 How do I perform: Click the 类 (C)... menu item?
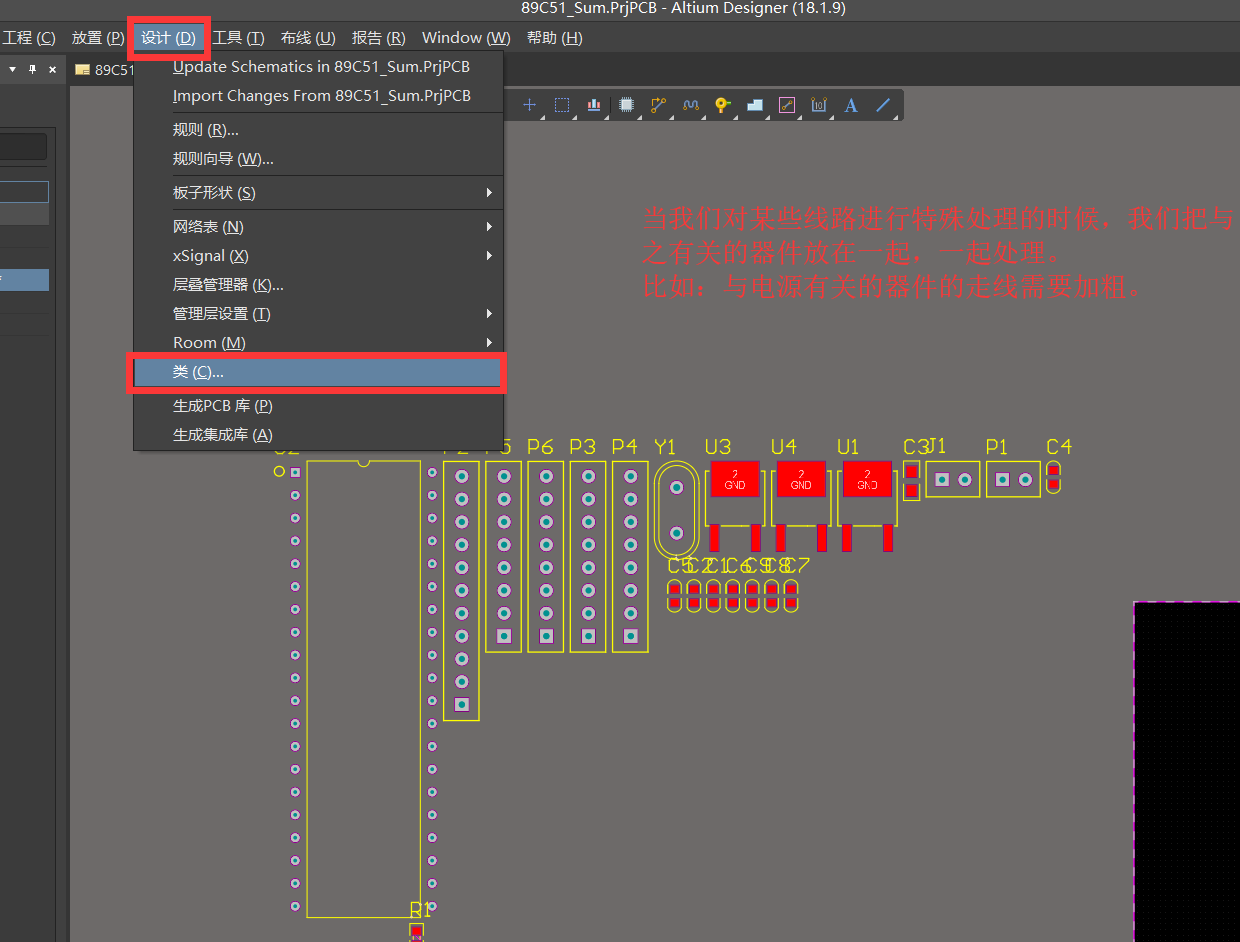pos(319,372)
